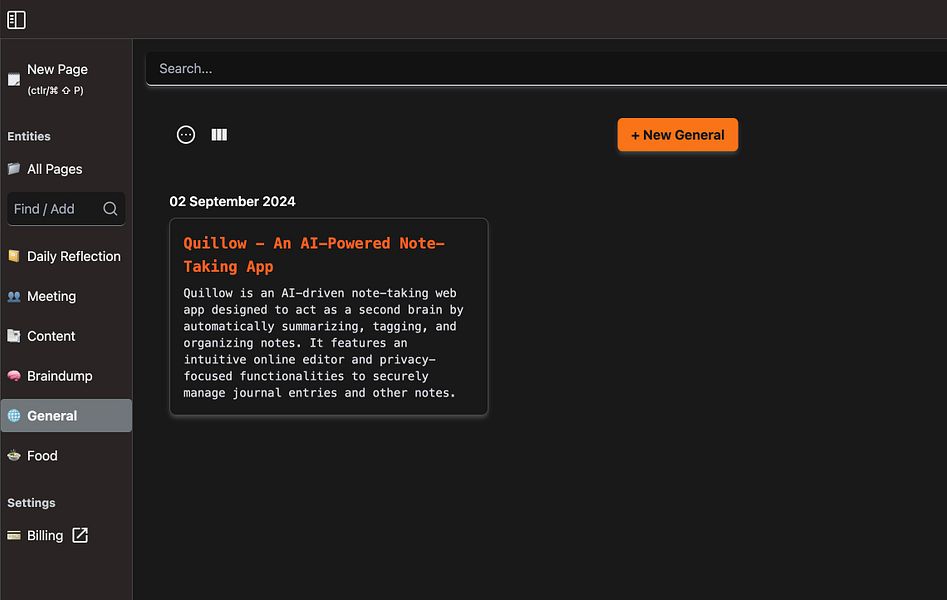Screen dimensions: 947x600
Task: Open the circled ellipsis options menu
Action: (x=186, y=135)
